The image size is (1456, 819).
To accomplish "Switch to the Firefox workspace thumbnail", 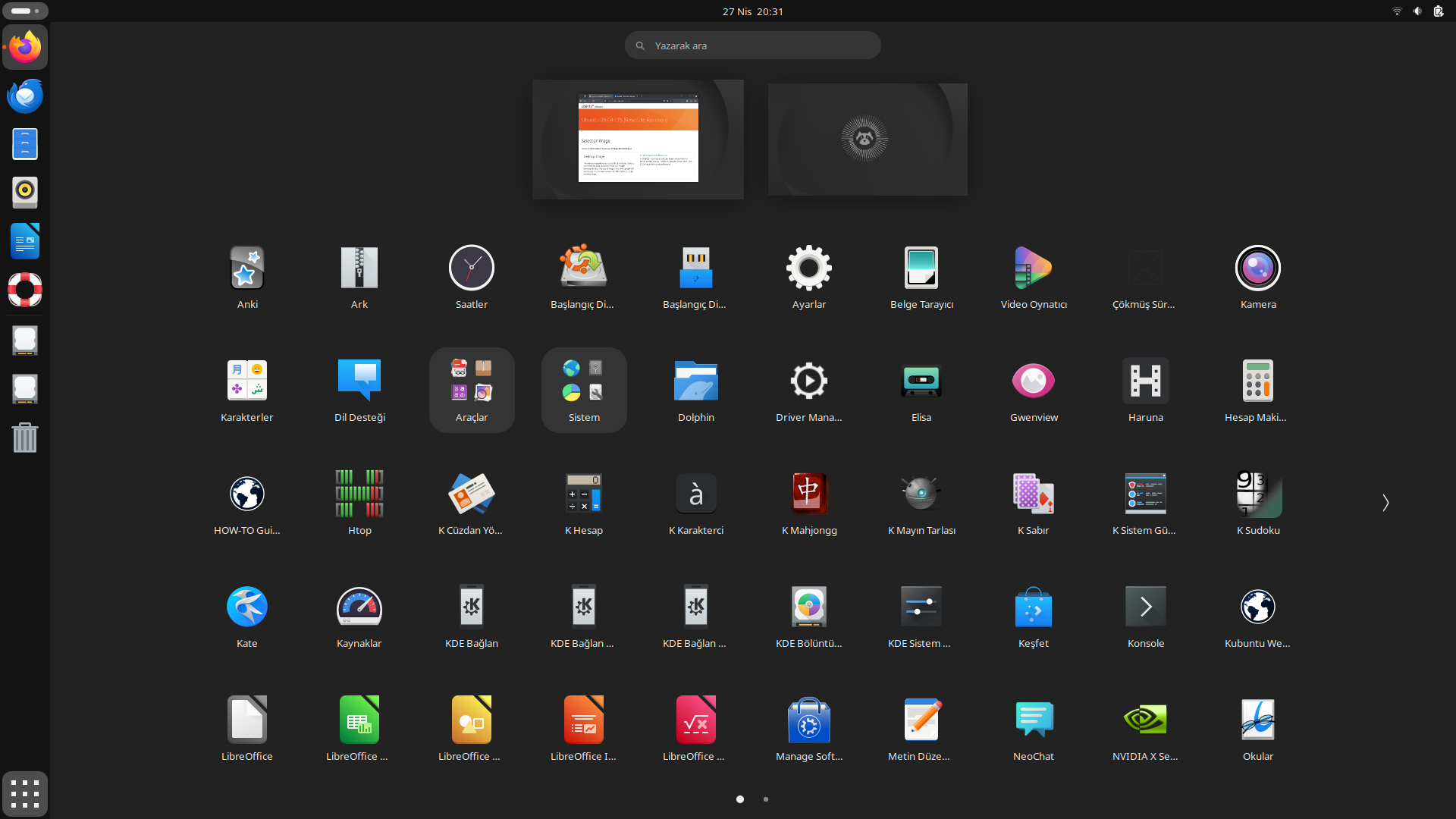I will point(638,140).
